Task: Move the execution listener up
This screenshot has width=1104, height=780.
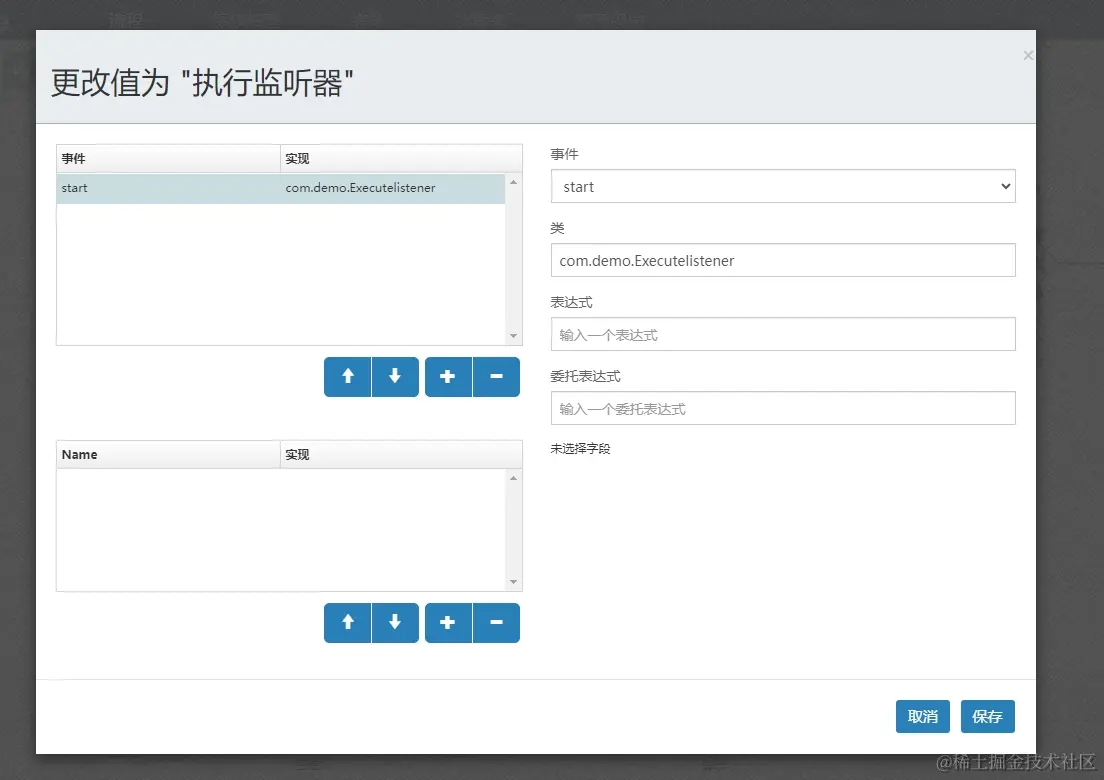Action: click(347, 377)
